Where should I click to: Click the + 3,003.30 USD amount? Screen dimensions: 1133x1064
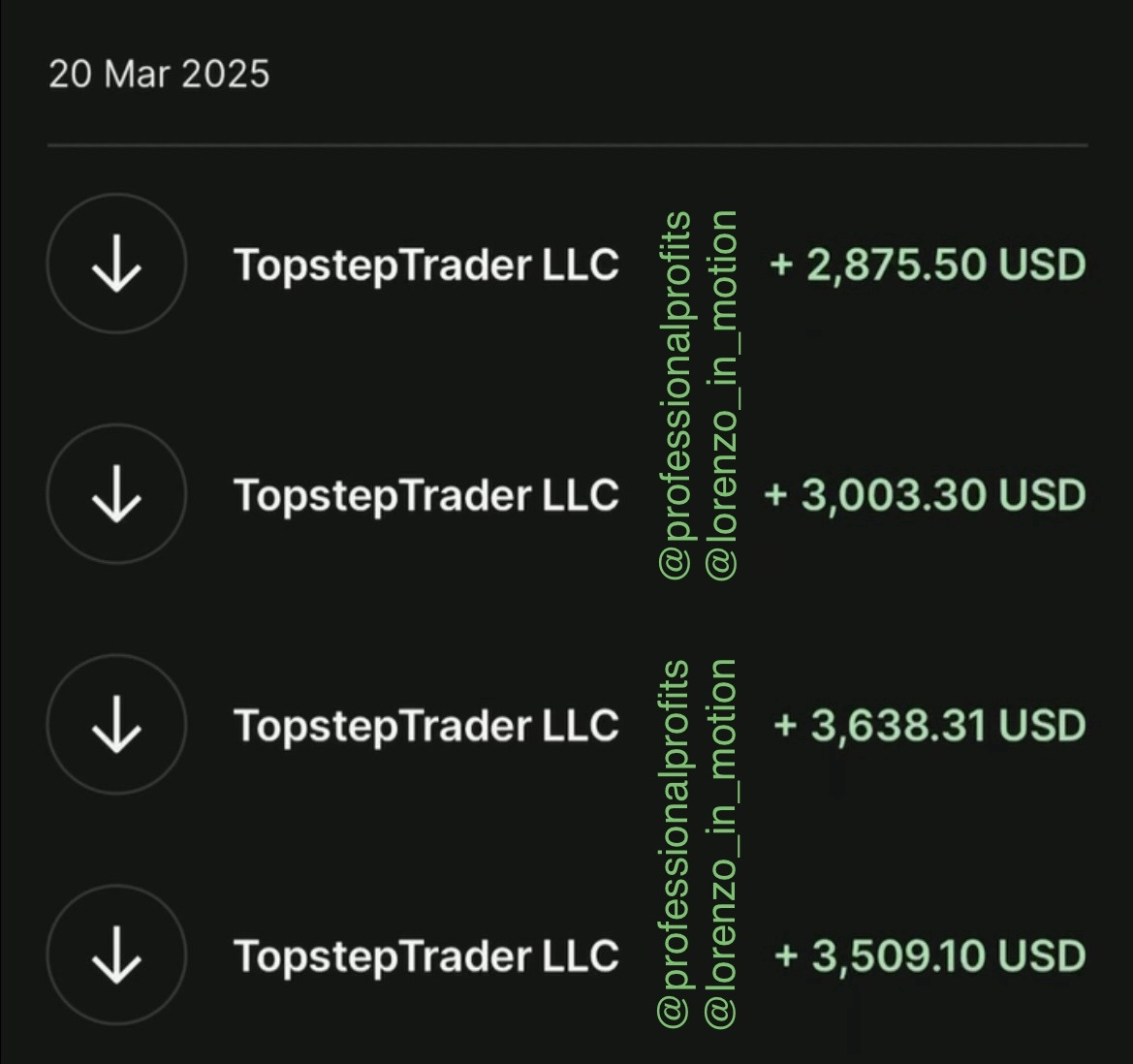click(x=925, y=494)
